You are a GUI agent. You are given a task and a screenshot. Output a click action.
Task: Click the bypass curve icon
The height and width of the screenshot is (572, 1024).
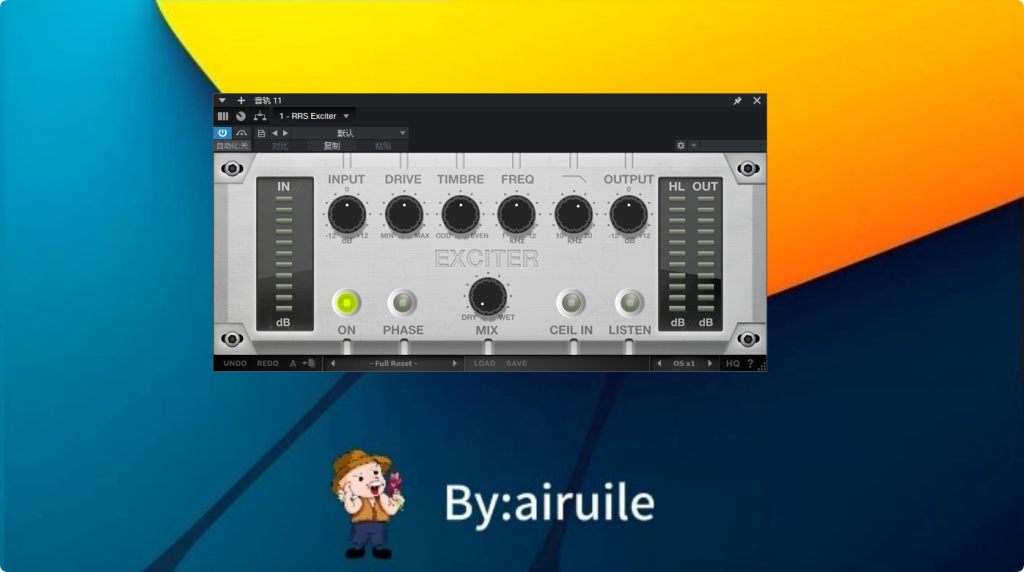coord(242,133)
